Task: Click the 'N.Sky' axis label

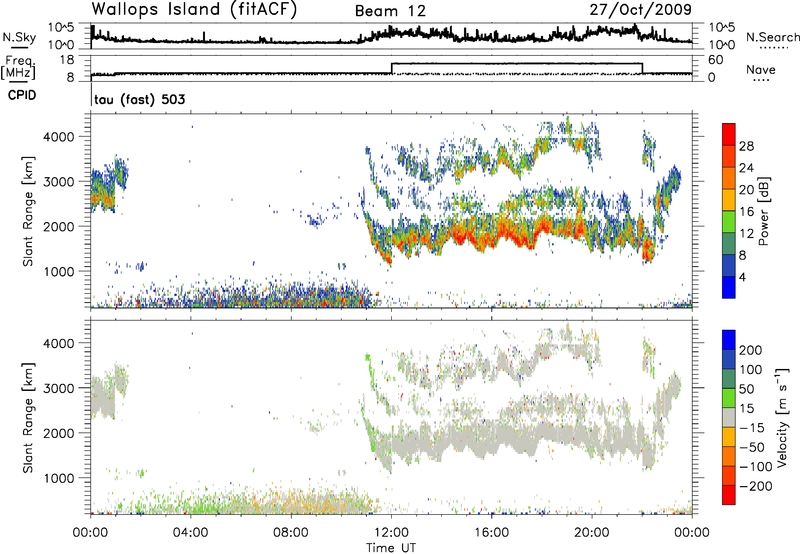Action: pyautogui.click(x=19, y=37)
